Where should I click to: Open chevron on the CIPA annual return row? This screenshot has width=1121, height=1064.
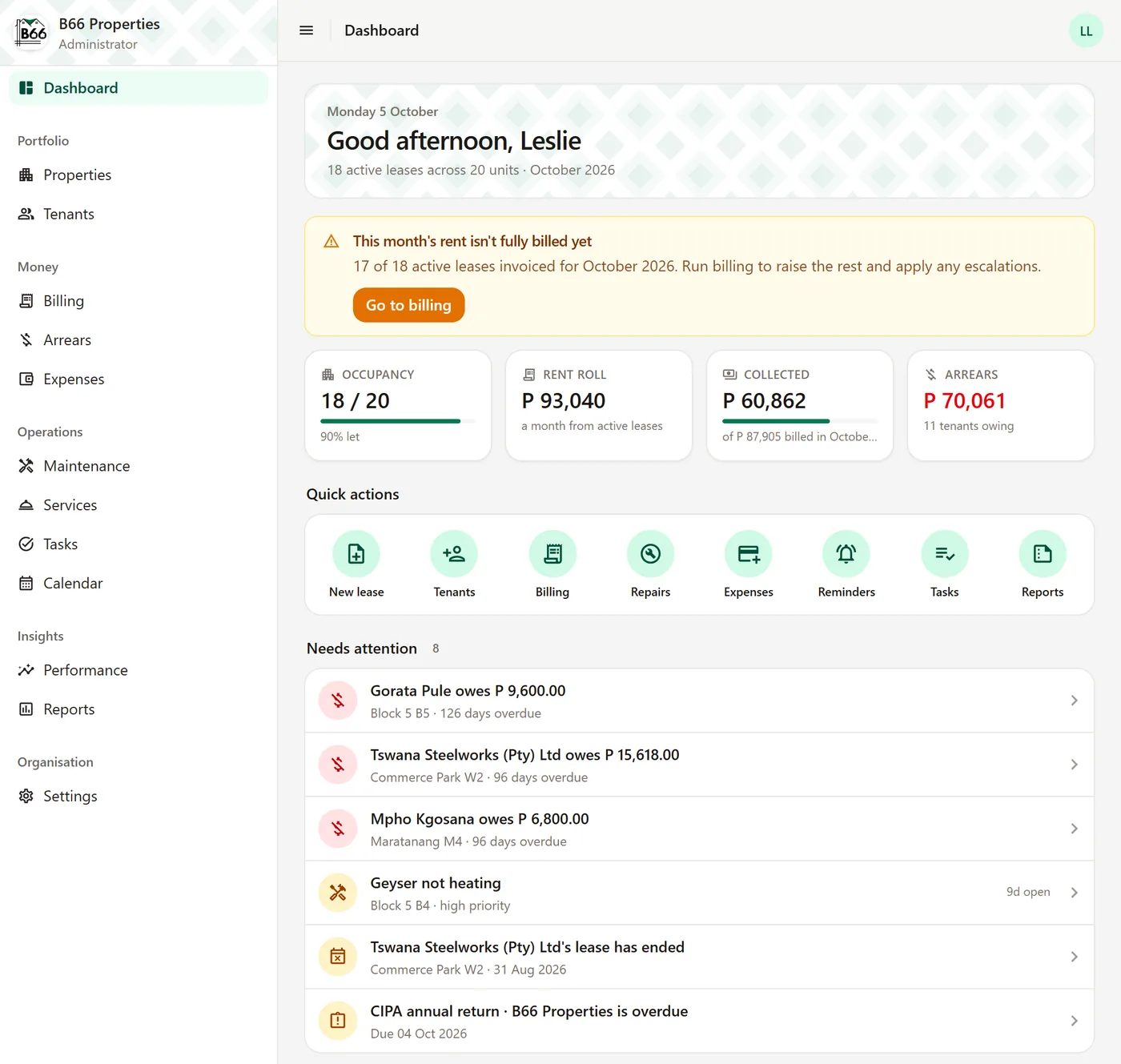[x=1075, y=1021]
